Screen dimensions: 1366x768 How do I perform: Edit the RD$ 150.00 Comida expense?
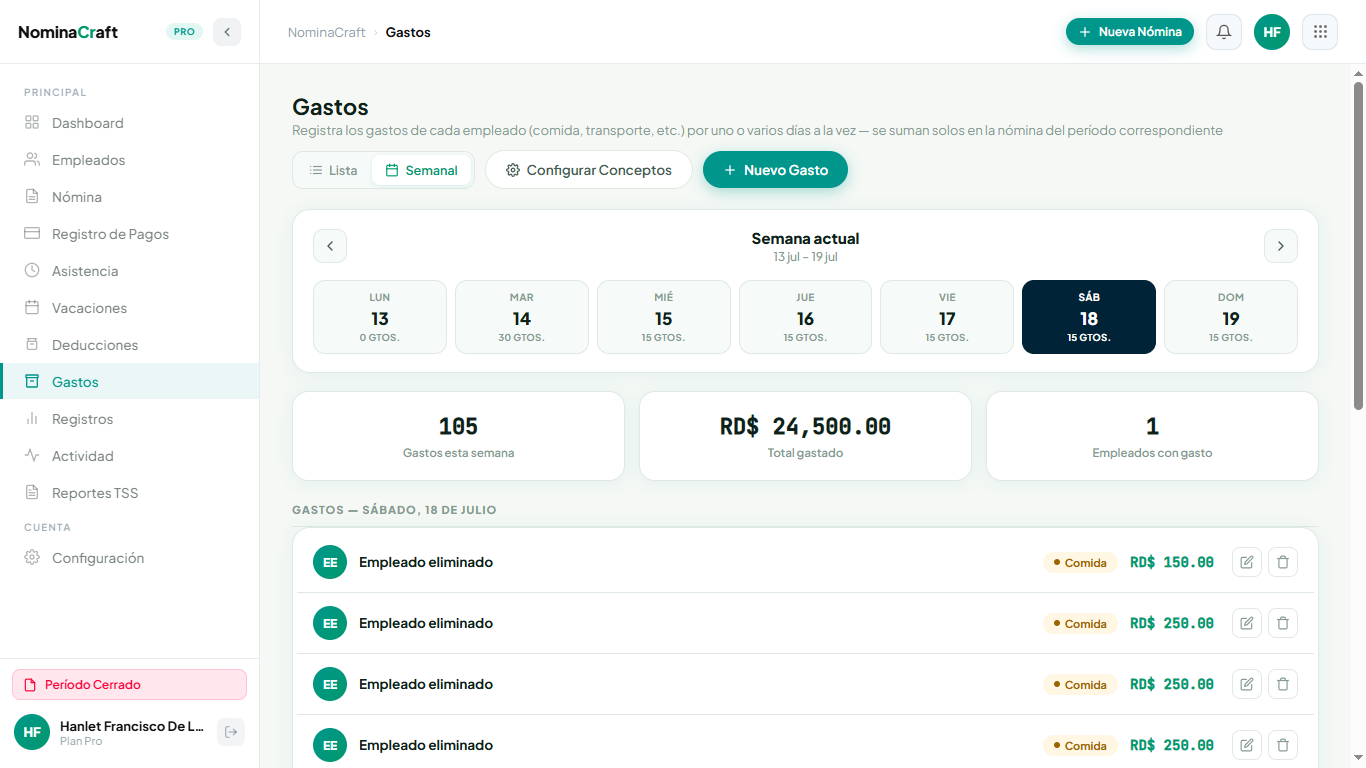click(x=1246, y=562)
